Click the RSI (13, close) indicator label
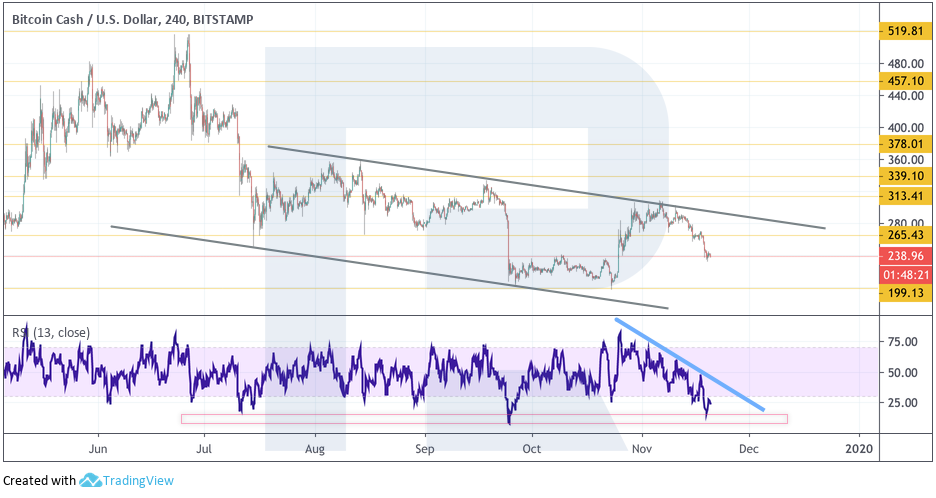Image resolution: width=936 pixels, height=498 pixels. pyautogui.click(x=51, y=333)
